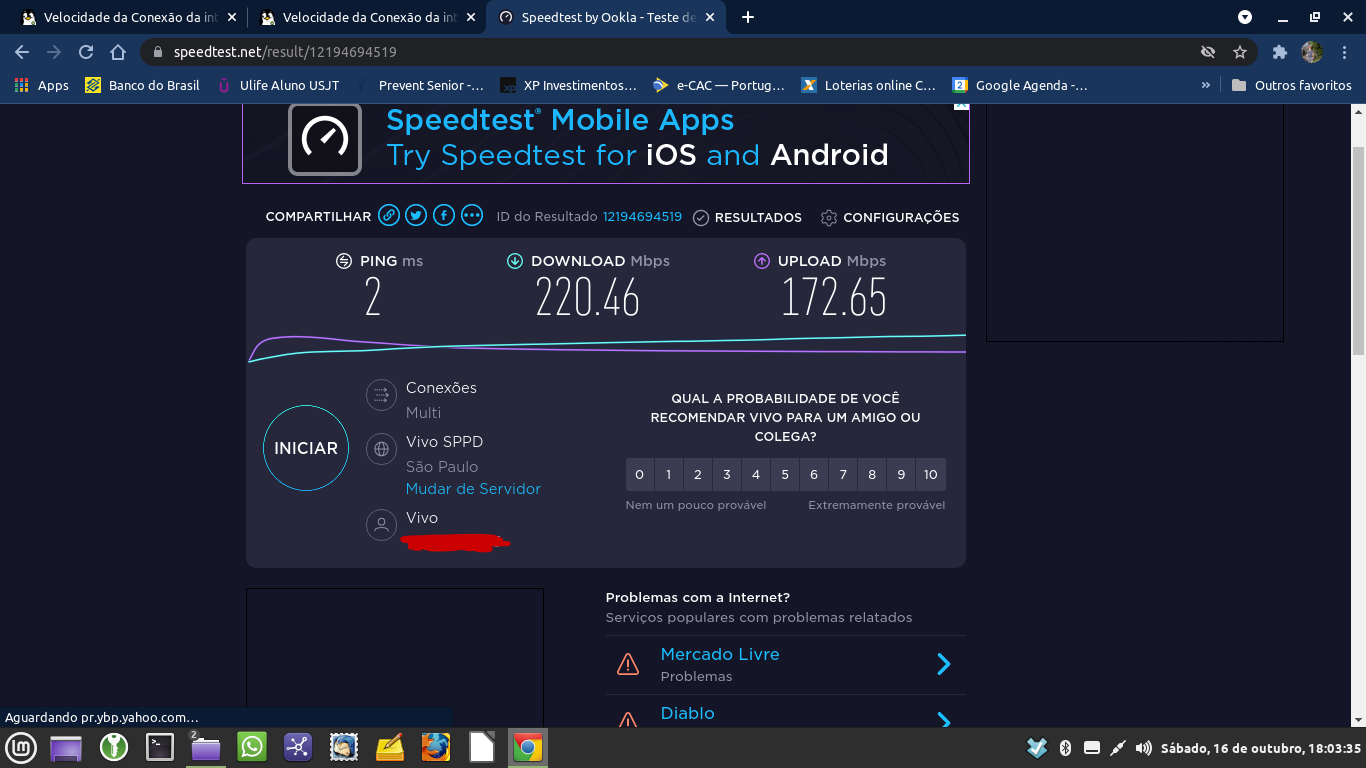Open CONFIGURAÇÕES settings
This screenshot has width=1366, height=768.
point(889,217)
